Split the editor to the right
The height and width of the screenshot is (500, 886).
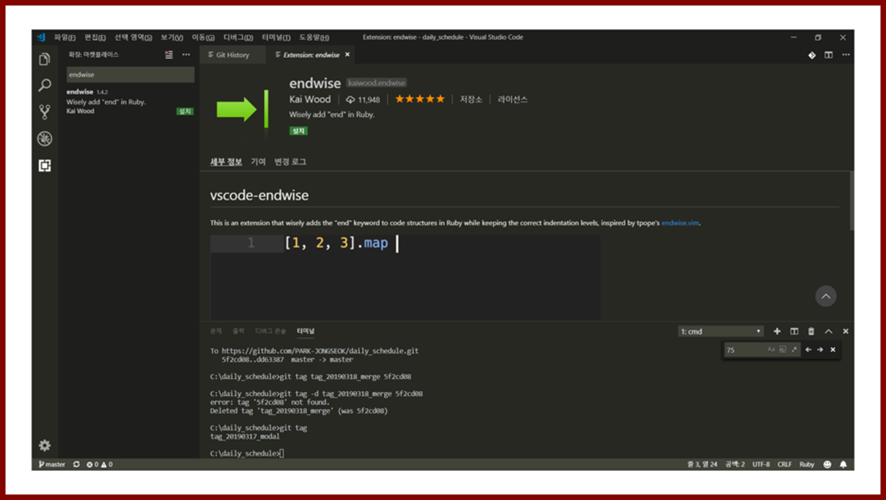pyautogui.click(x=828, y=55)
